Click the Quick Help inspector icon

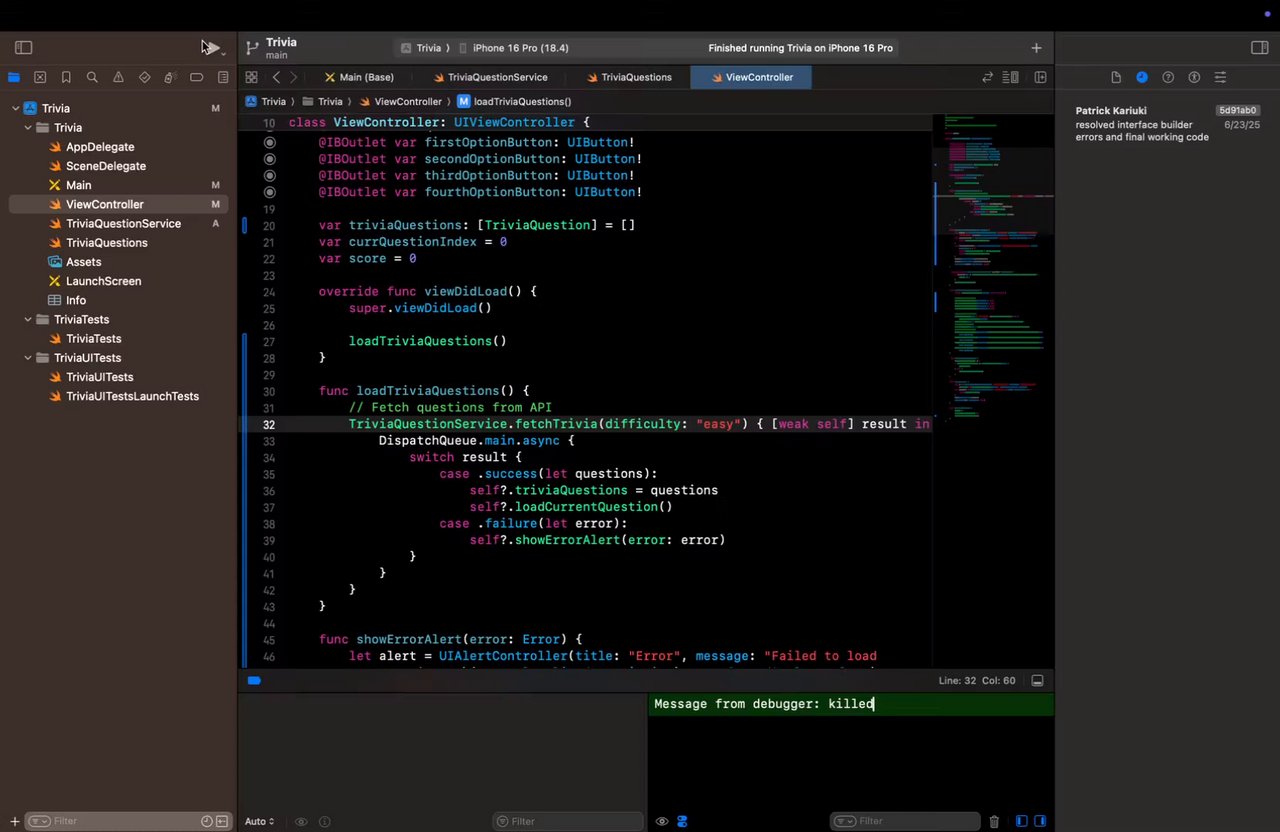[x=1168, y=77]
